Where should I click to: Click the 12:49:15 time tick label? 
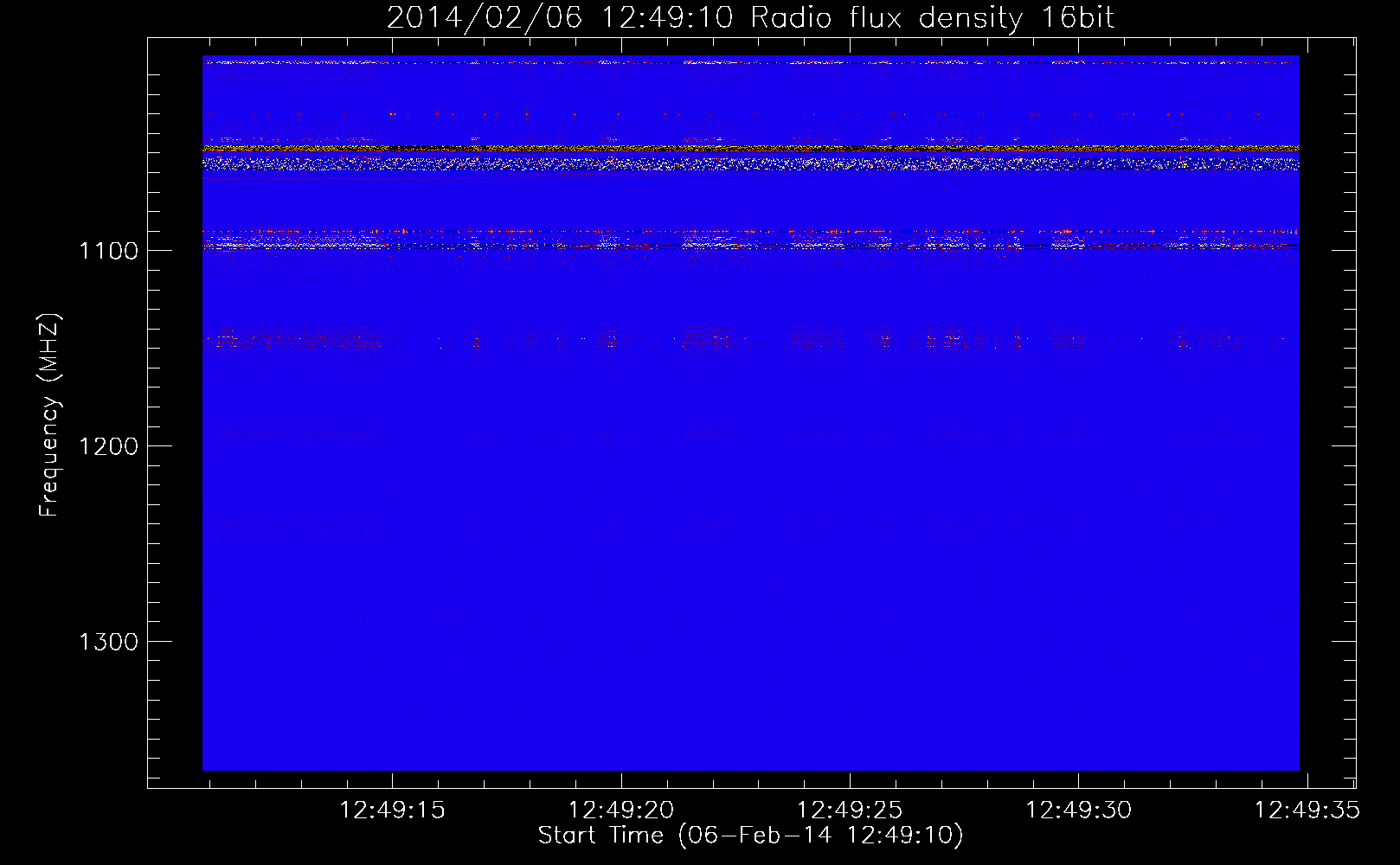[x=392, y=811]
